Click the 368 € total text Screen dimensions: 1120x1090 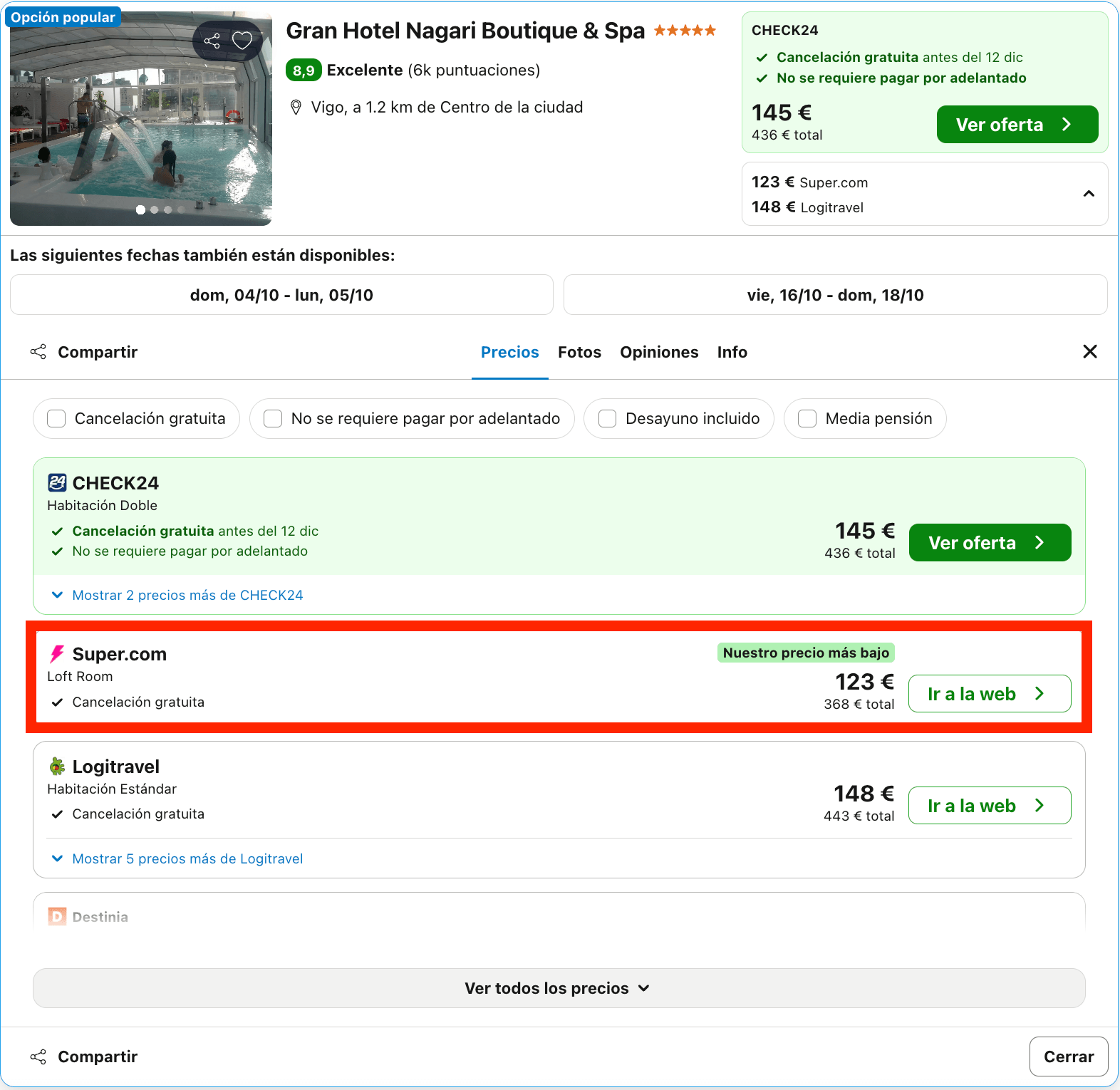point(859,704)
